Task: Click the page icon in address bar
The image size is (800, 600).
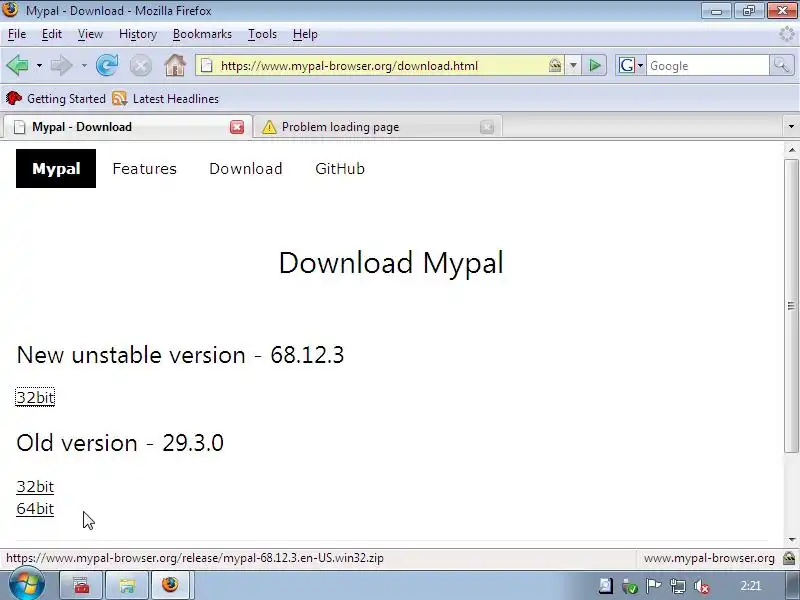Action: [207, 65]
